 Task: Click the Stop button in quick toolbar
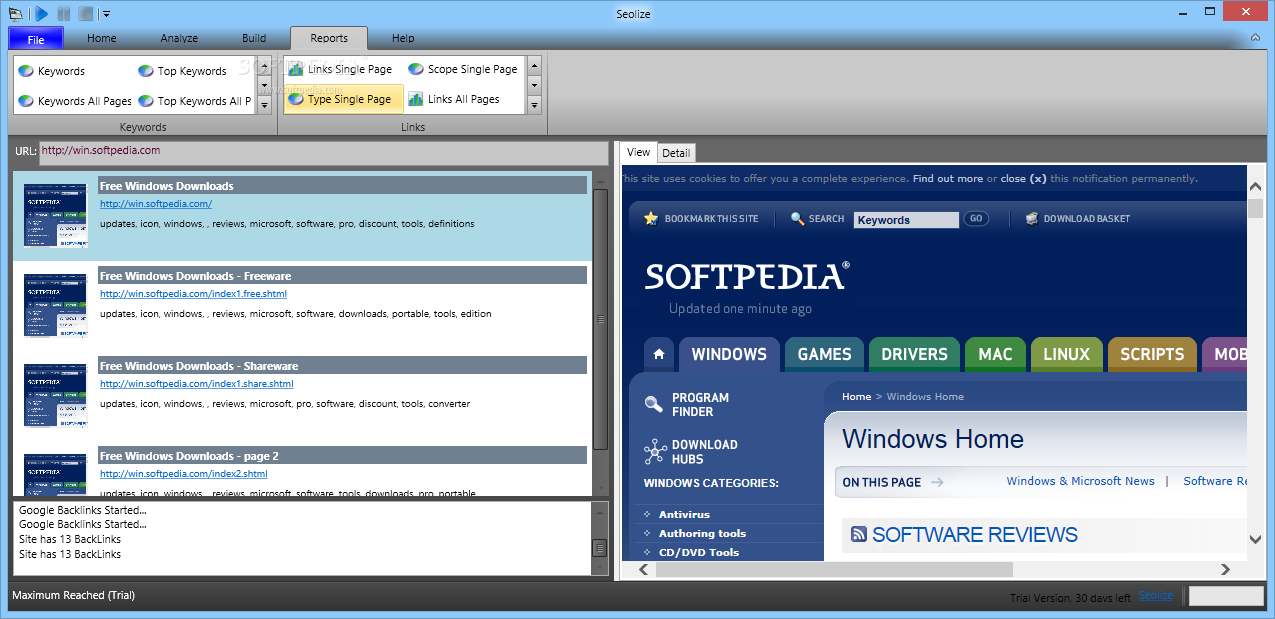[86, 13]
